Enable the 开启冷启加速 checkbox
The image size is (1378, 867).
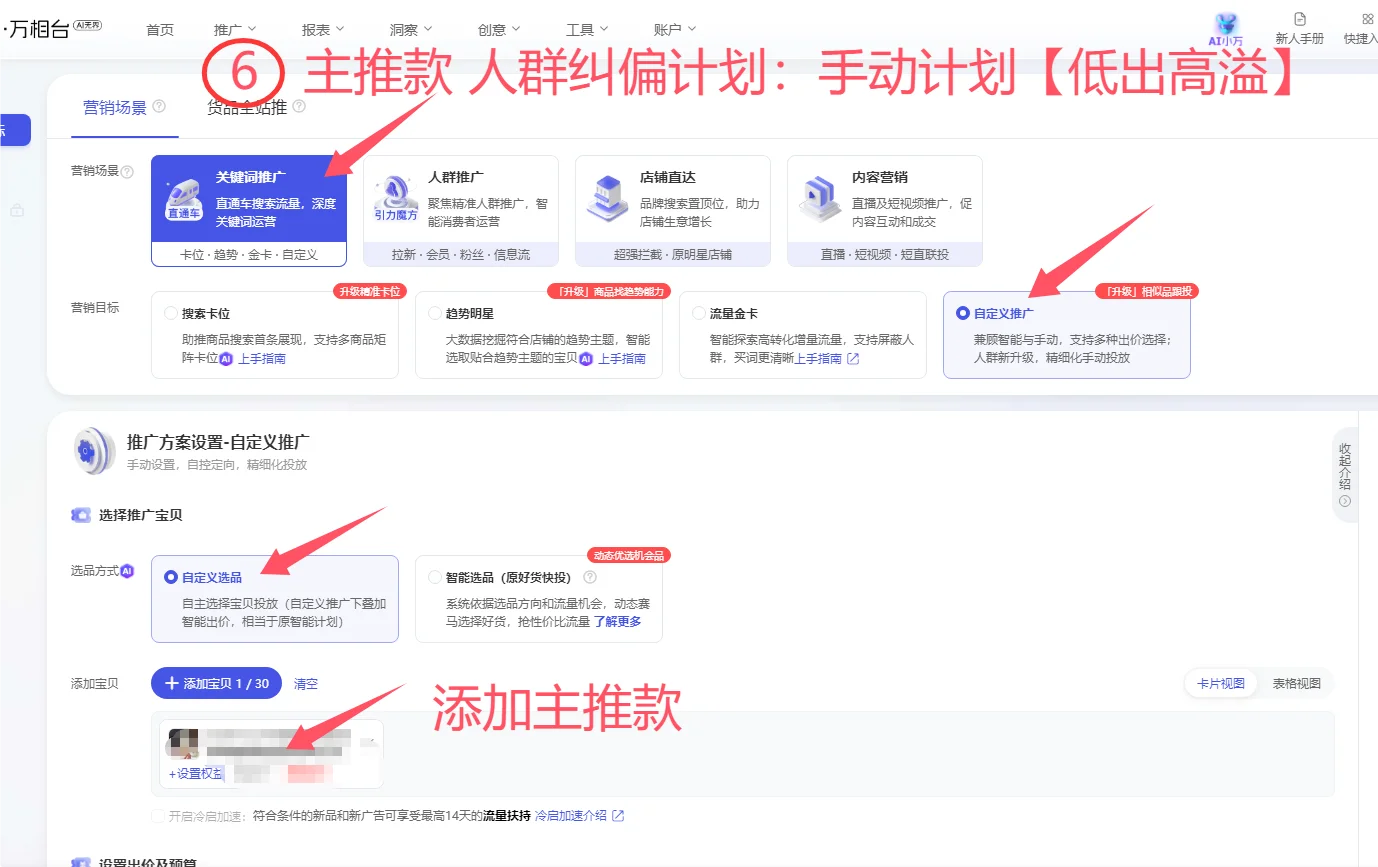click(x=155, y=815)
